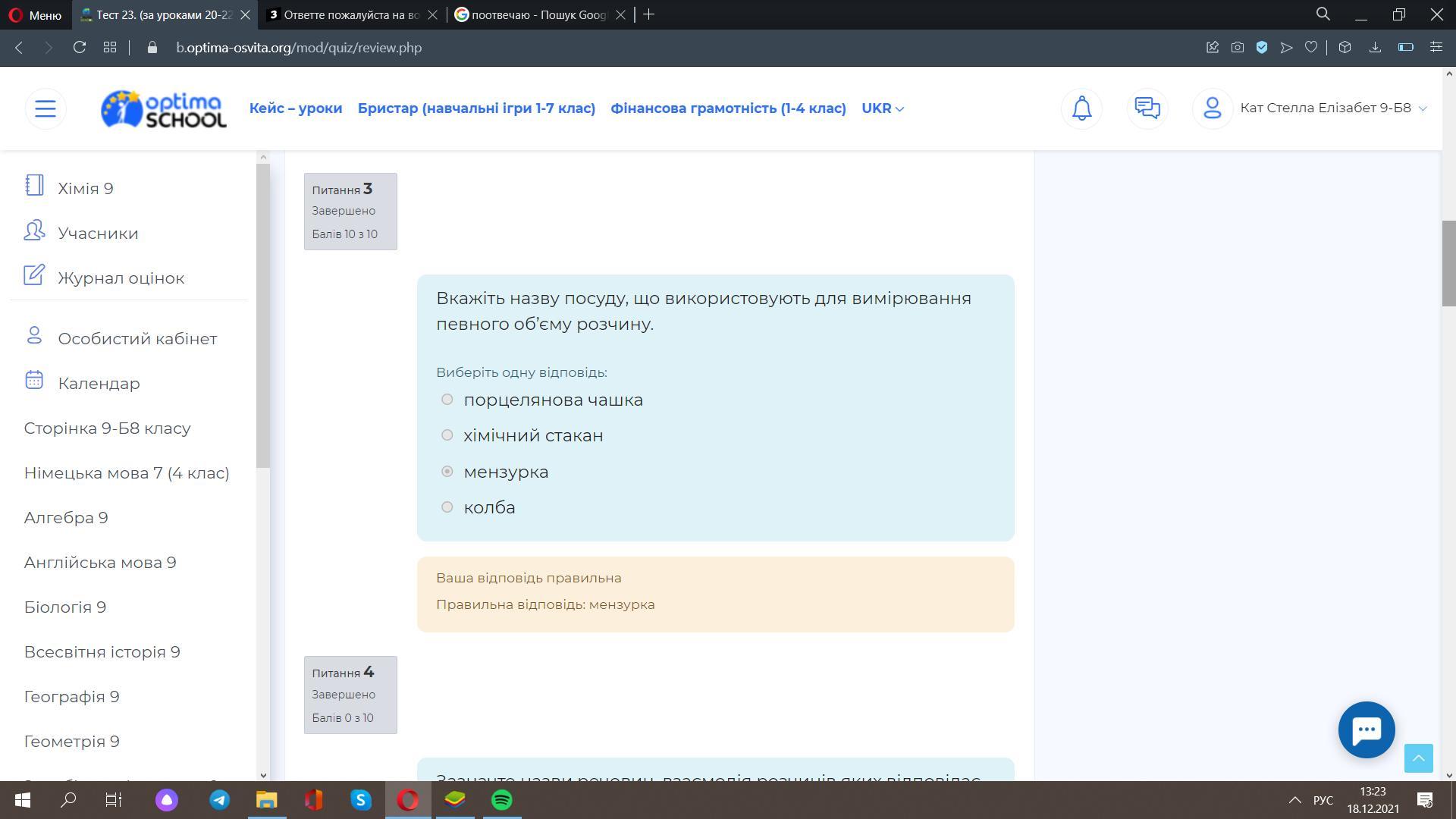Viewport: 1456px width, 819px height.
Task: Click the page vertical scrollbar thumb
Action: pyautogui.click(x=1448, y=262)
